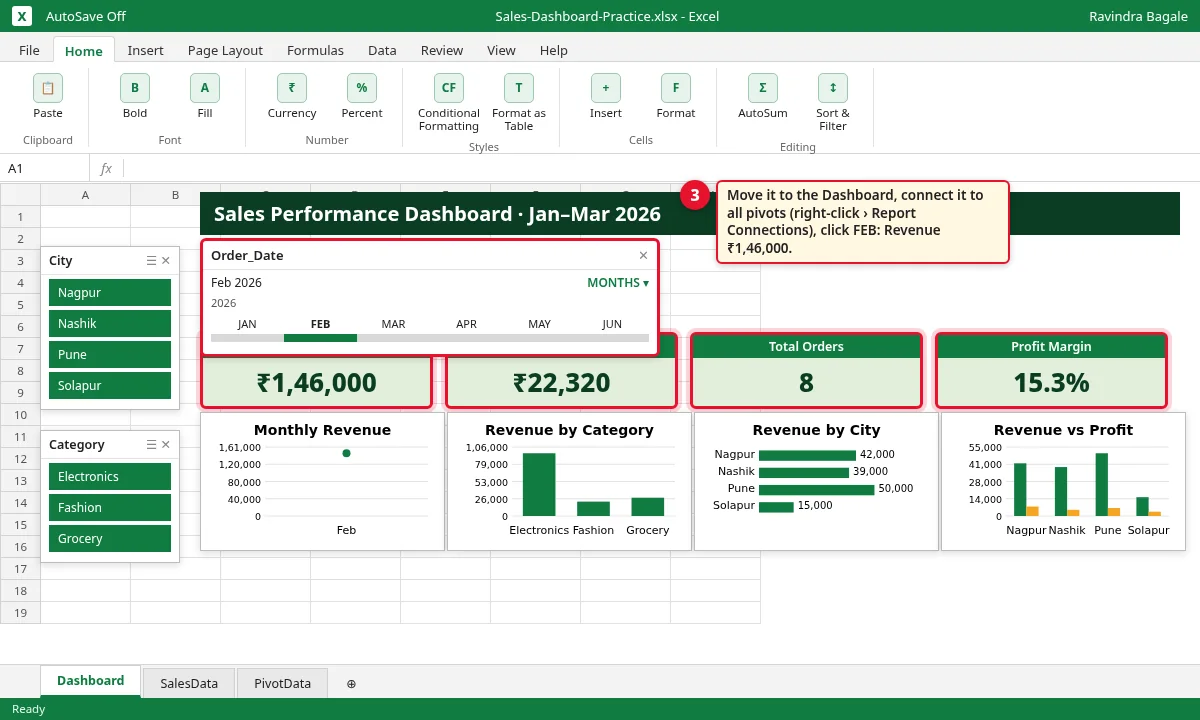Open the Review ribbon tab

click(x=442, y=50)
